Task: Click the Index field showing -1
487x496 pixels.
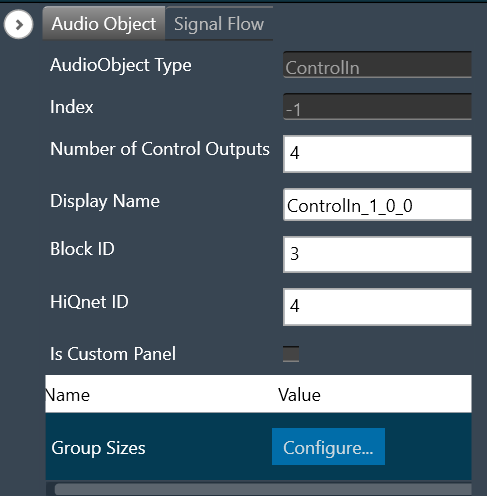Action: coord(377,107)
